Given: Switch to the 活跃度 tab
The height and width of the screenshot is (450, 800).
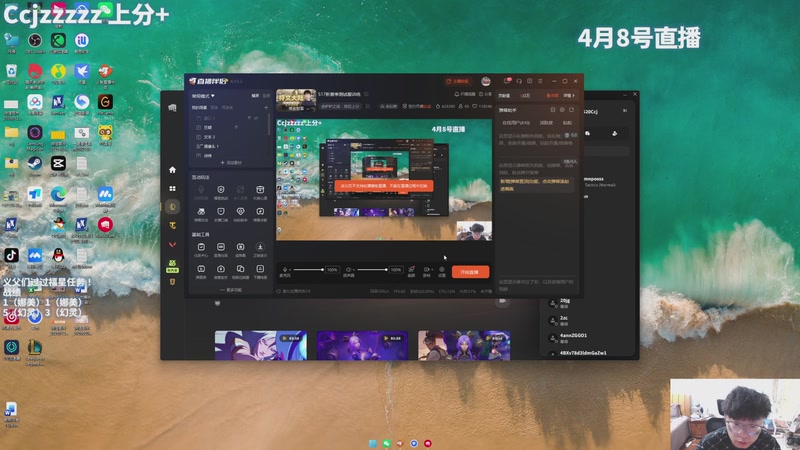Looking at the screenshot, I should (x=546, y=123).
